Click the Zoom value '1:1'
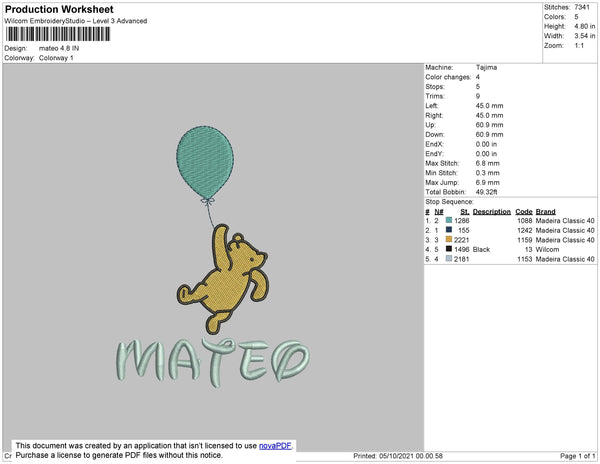 (579, 46)
